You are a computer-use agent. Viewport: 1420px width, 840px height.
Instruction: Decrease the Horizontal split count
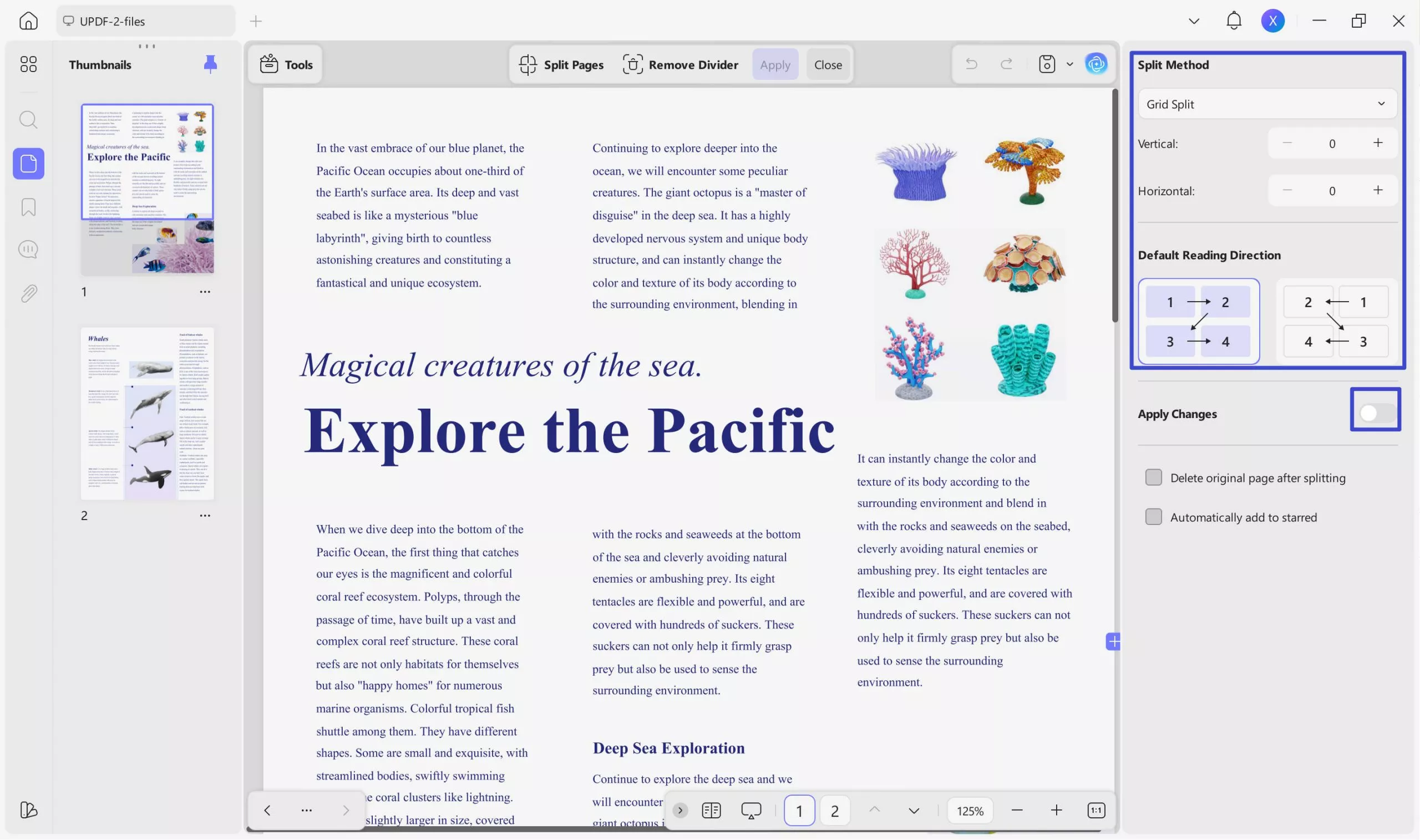click(1287, 191)
